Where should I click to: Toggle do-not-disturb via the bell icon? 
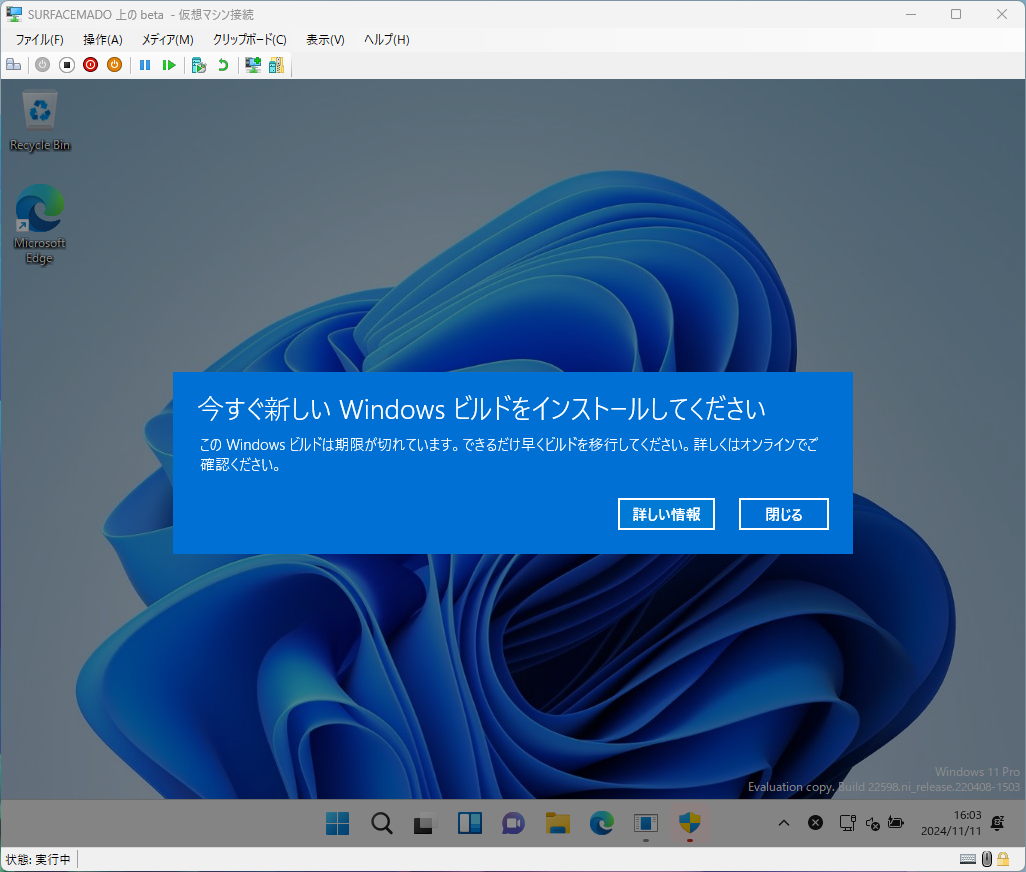pos(996,823)
